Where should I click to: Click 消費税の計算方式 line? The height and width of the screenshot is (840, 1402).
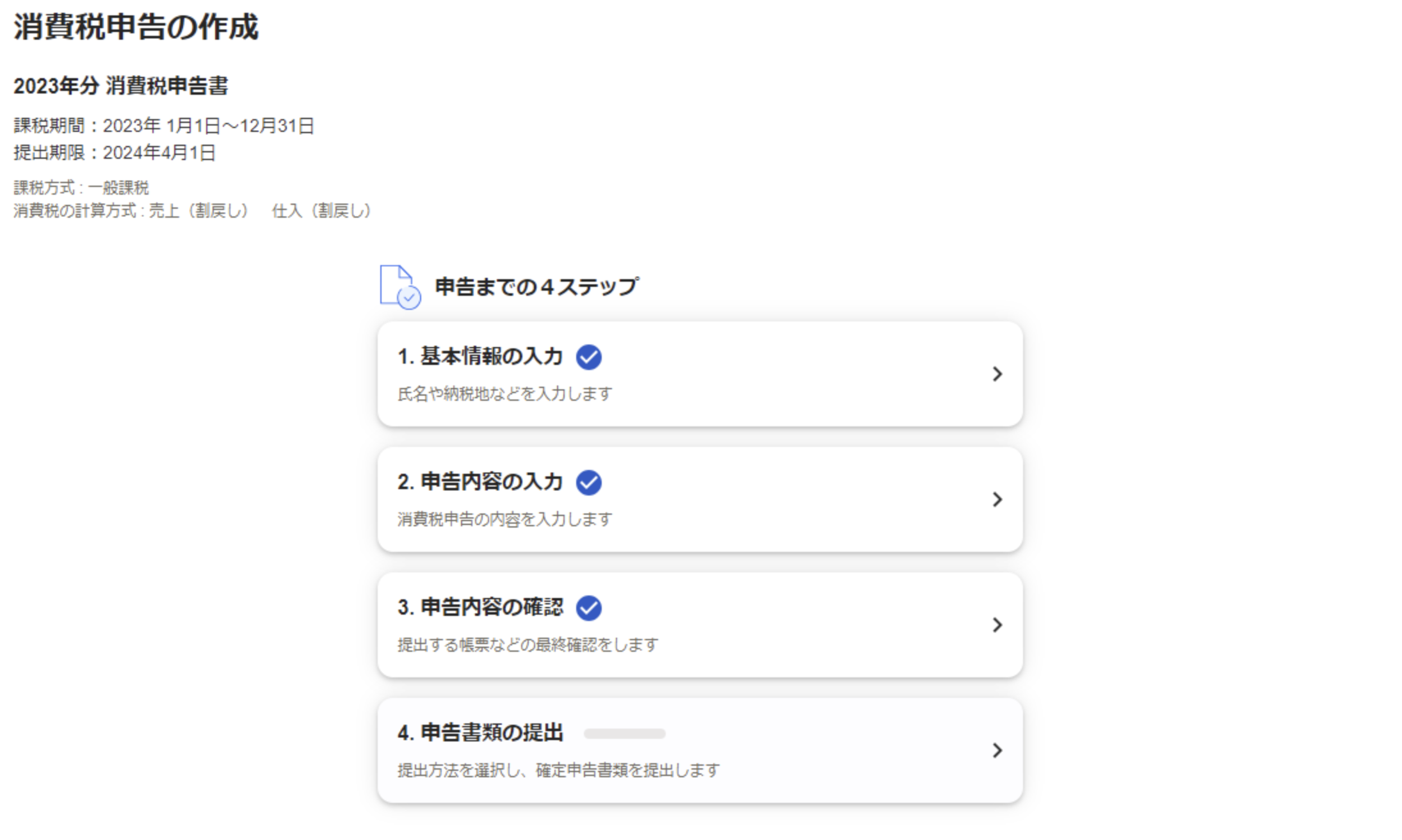193,211
